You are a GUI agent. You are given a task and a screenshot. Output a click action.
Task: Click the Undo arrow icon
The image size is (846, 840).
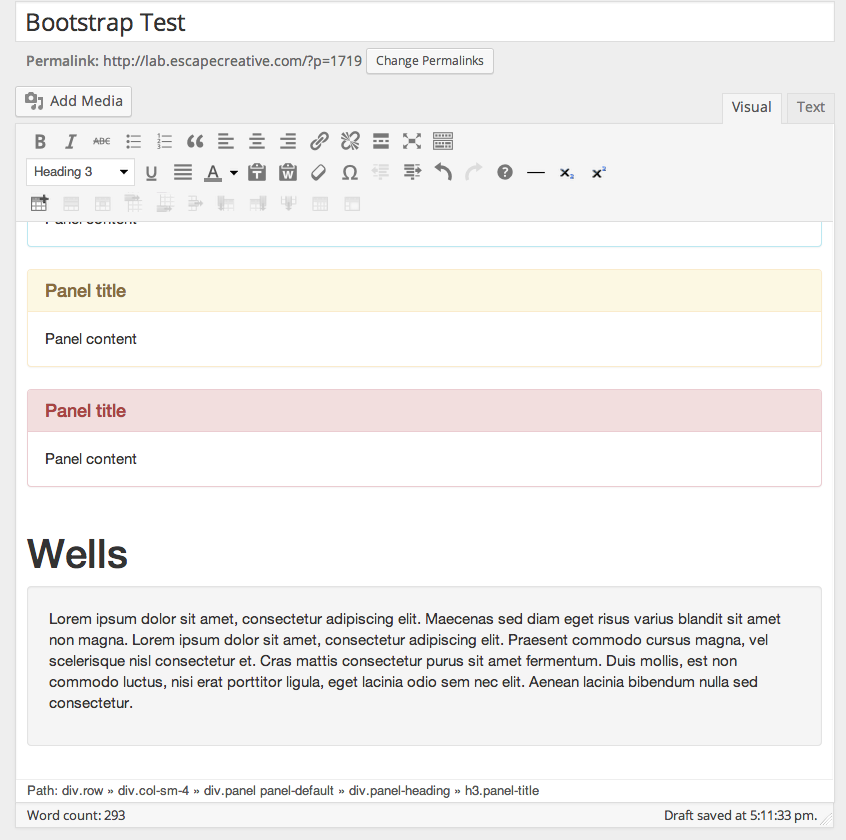[x=443, y=173]
